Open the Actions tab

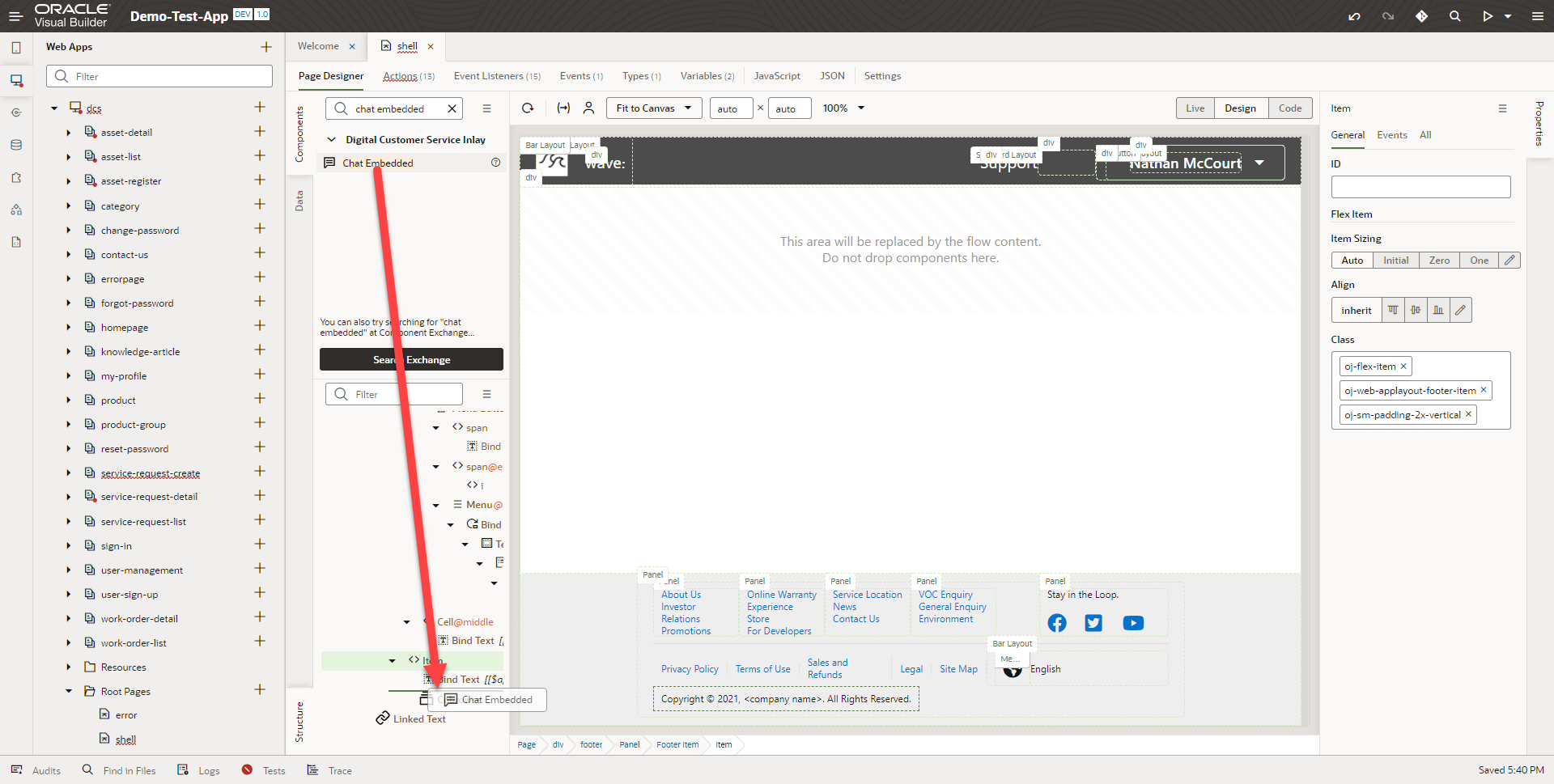[x=408, y=76]
